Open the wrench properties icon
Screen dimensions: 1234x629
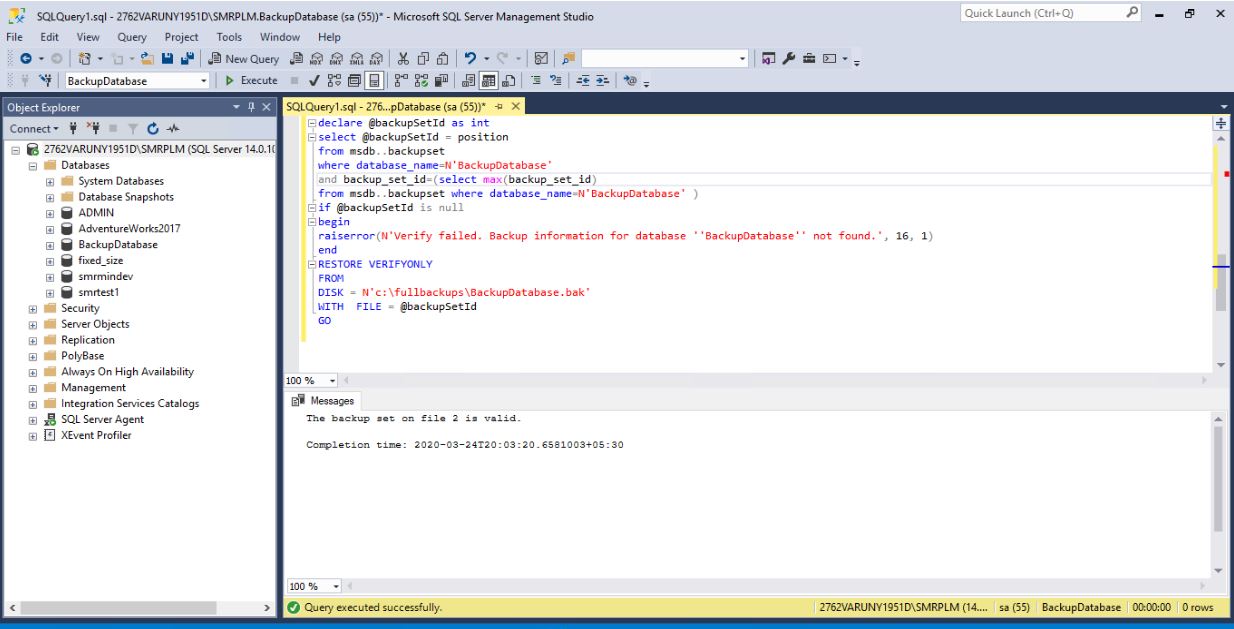pyautogui.click(x=789, y=59)
